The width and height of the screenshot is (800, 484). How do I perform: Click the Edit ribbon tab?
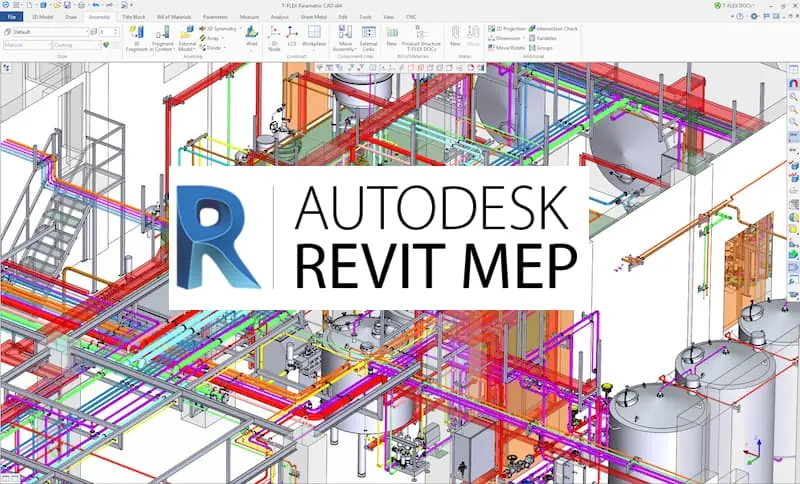click(x=343, y=17)
